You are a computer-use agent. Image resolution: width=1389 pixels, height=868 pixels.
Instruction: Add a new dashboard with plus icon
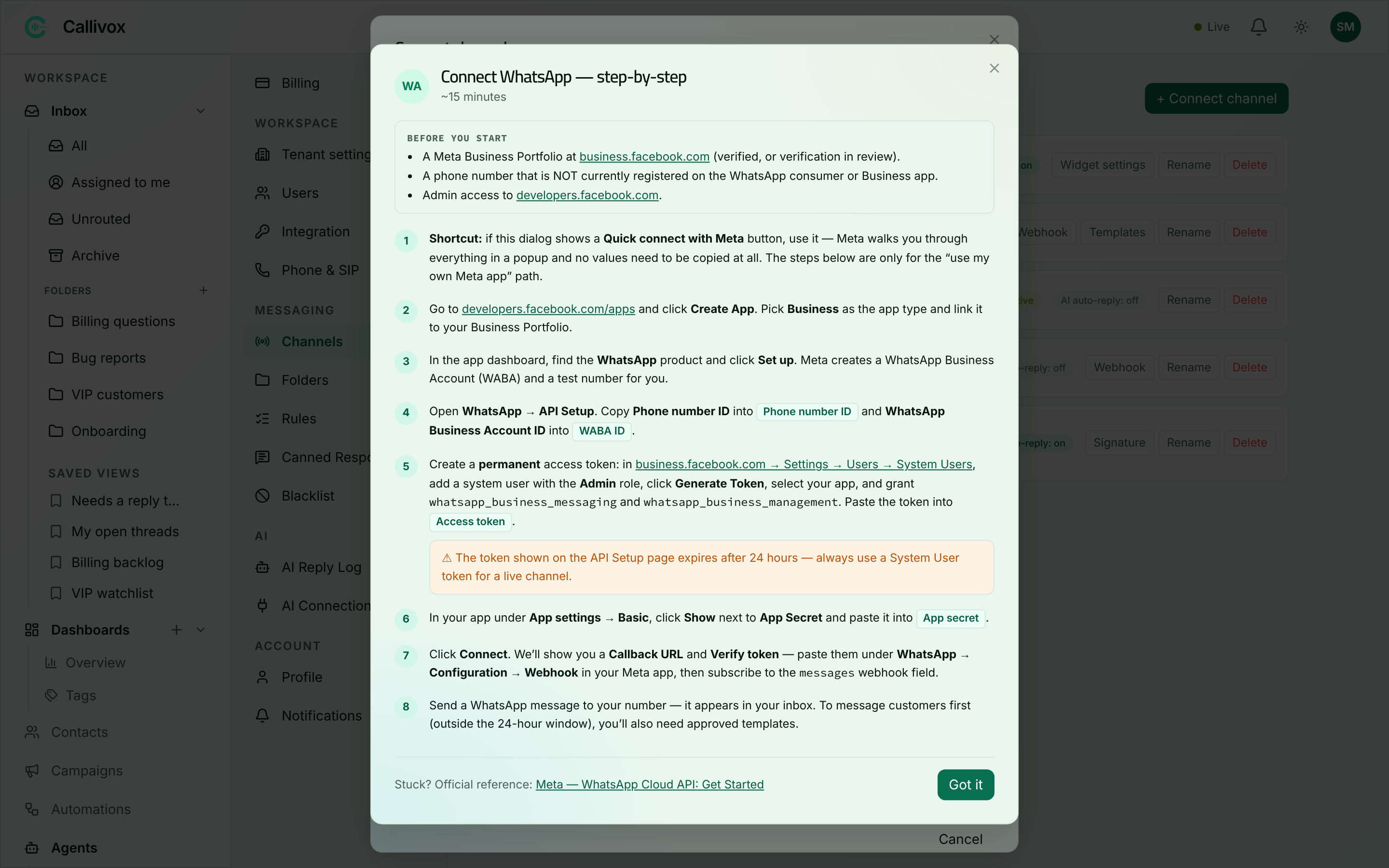[176, 630]
